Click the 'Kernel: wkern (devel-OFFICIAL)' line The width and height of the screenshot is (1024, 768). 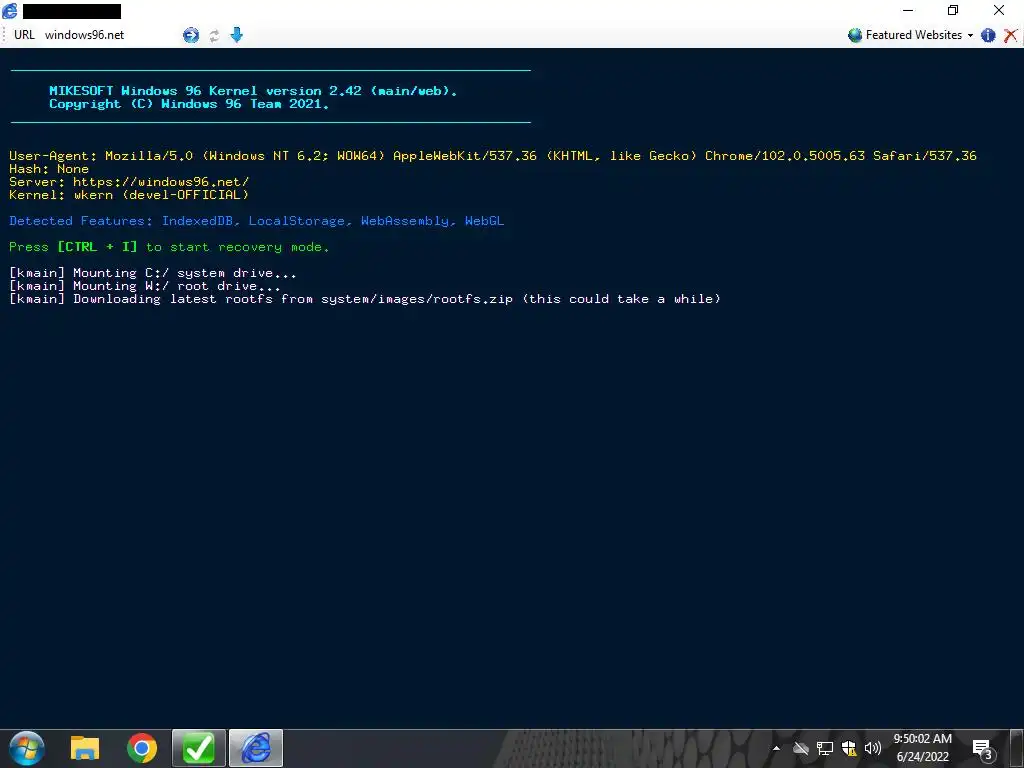(129, 195)
